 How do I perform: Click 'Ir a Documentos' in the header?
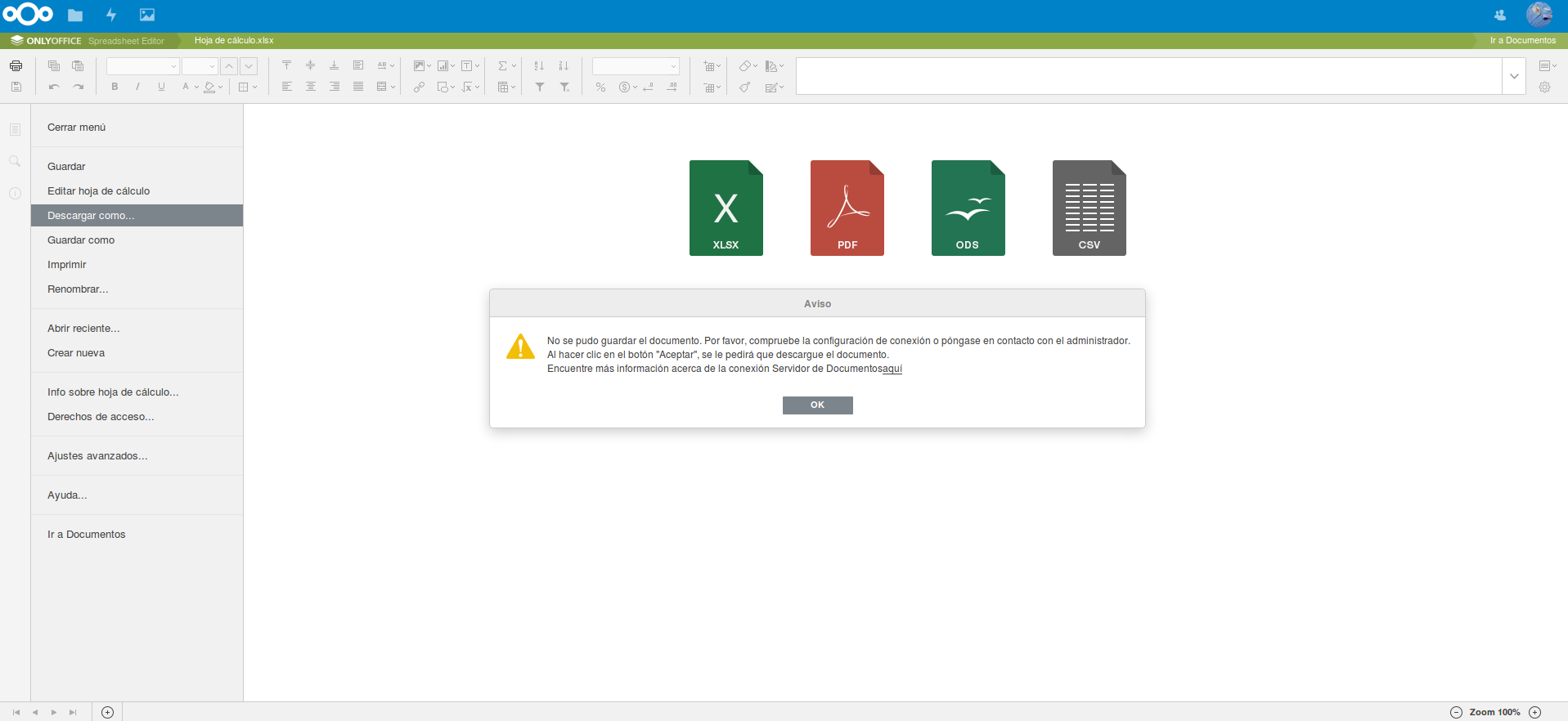1522,40
